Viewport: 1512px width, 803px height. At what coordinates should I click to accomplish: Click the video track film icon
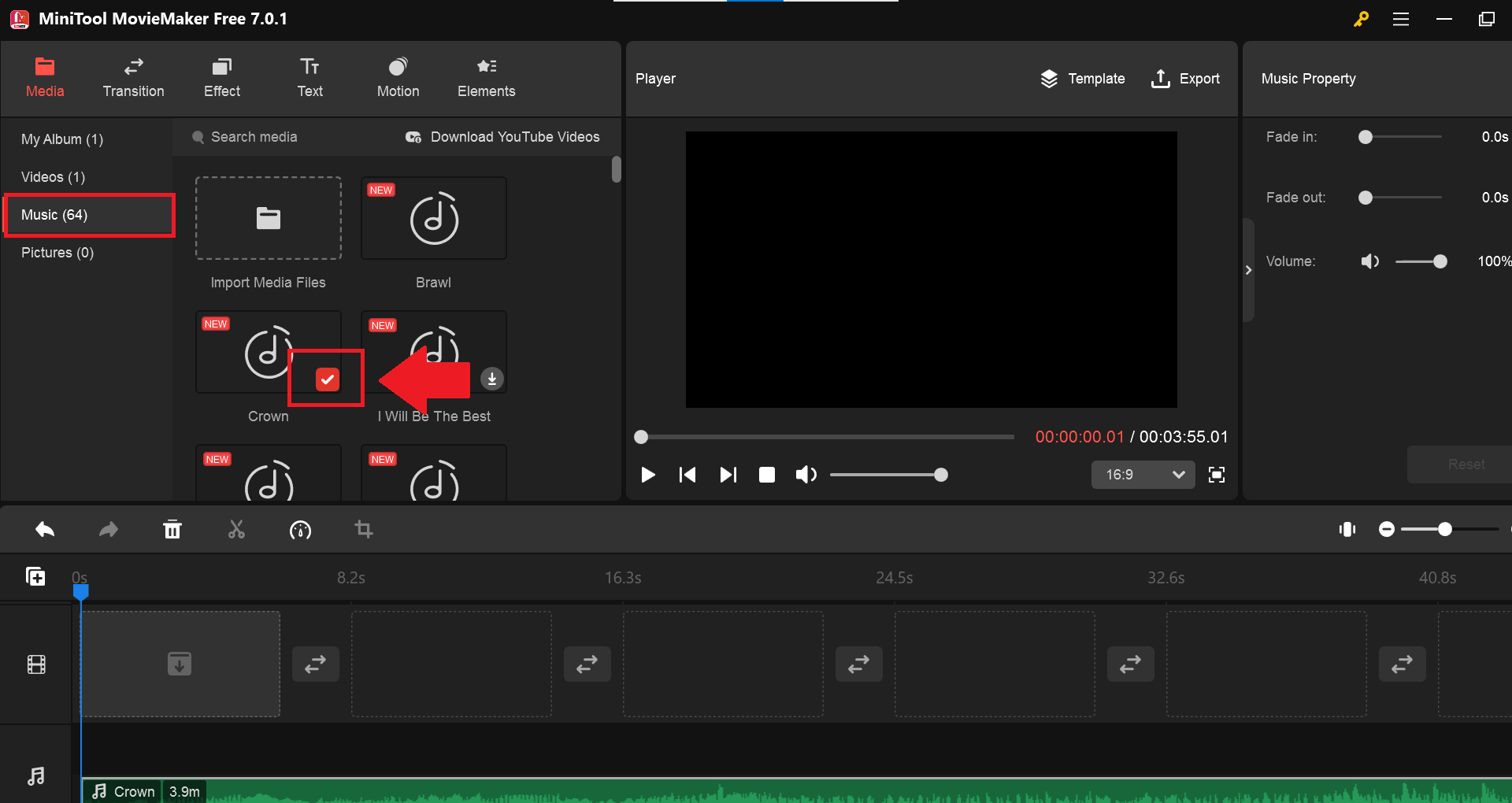tap(36, 664)
